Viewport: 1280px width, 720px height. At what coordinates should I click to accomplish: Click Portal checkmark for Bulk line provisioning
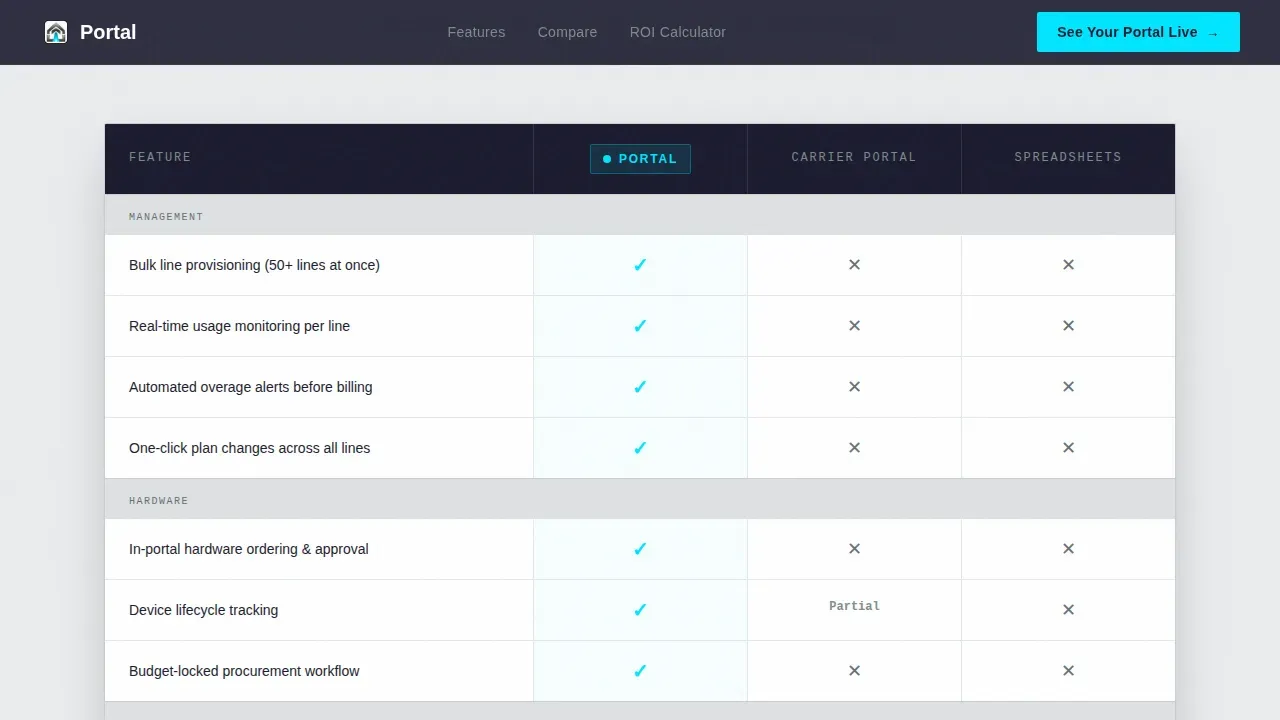[640, 265]
